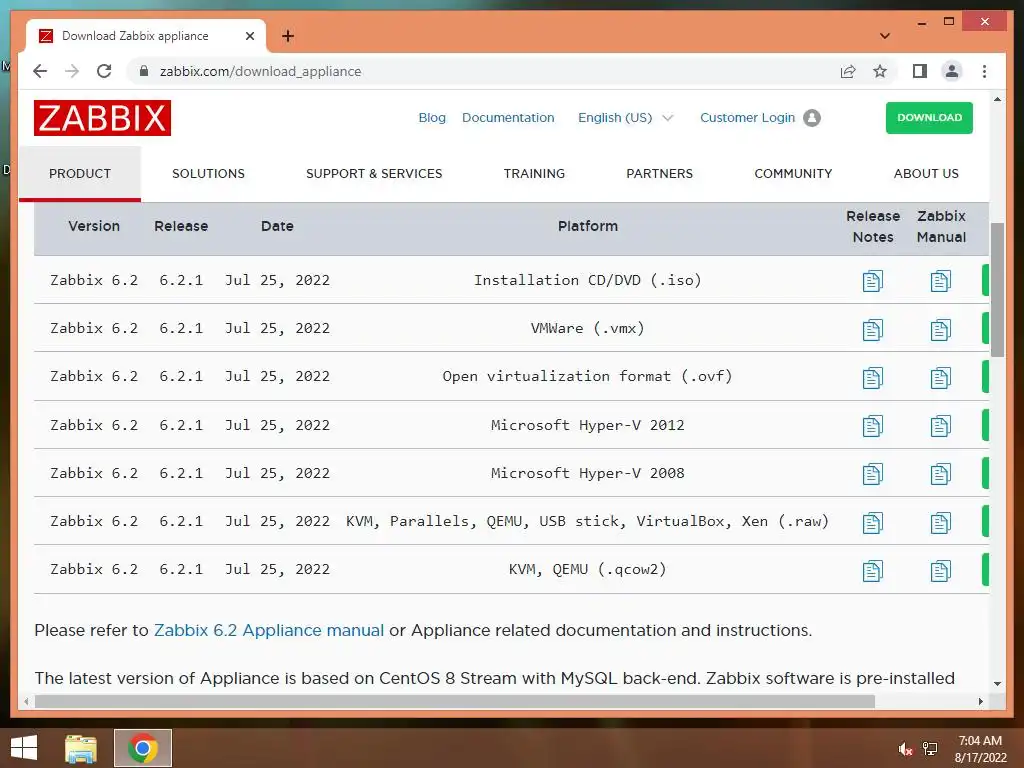Open Release Notes for the (.raw) platform row
This screenshot has width=1024, height=768.
point(872,522)
